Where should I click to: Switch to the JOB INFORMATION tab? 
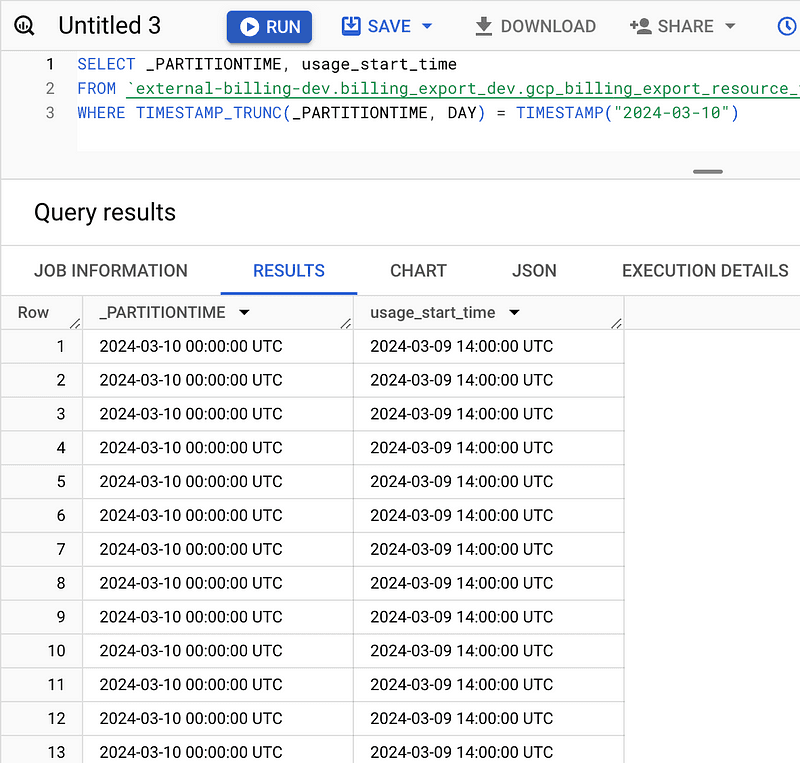[x=111, y=270]
